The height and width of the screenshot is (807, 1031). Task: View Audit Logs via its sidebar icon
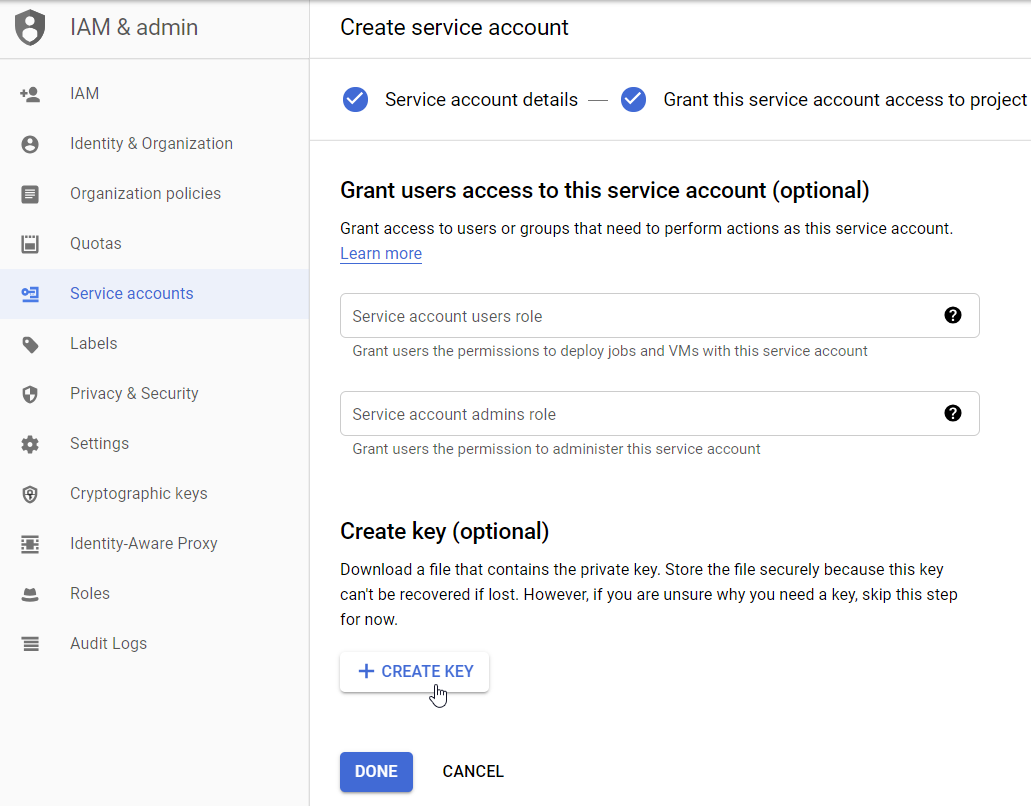coord(30,643)
